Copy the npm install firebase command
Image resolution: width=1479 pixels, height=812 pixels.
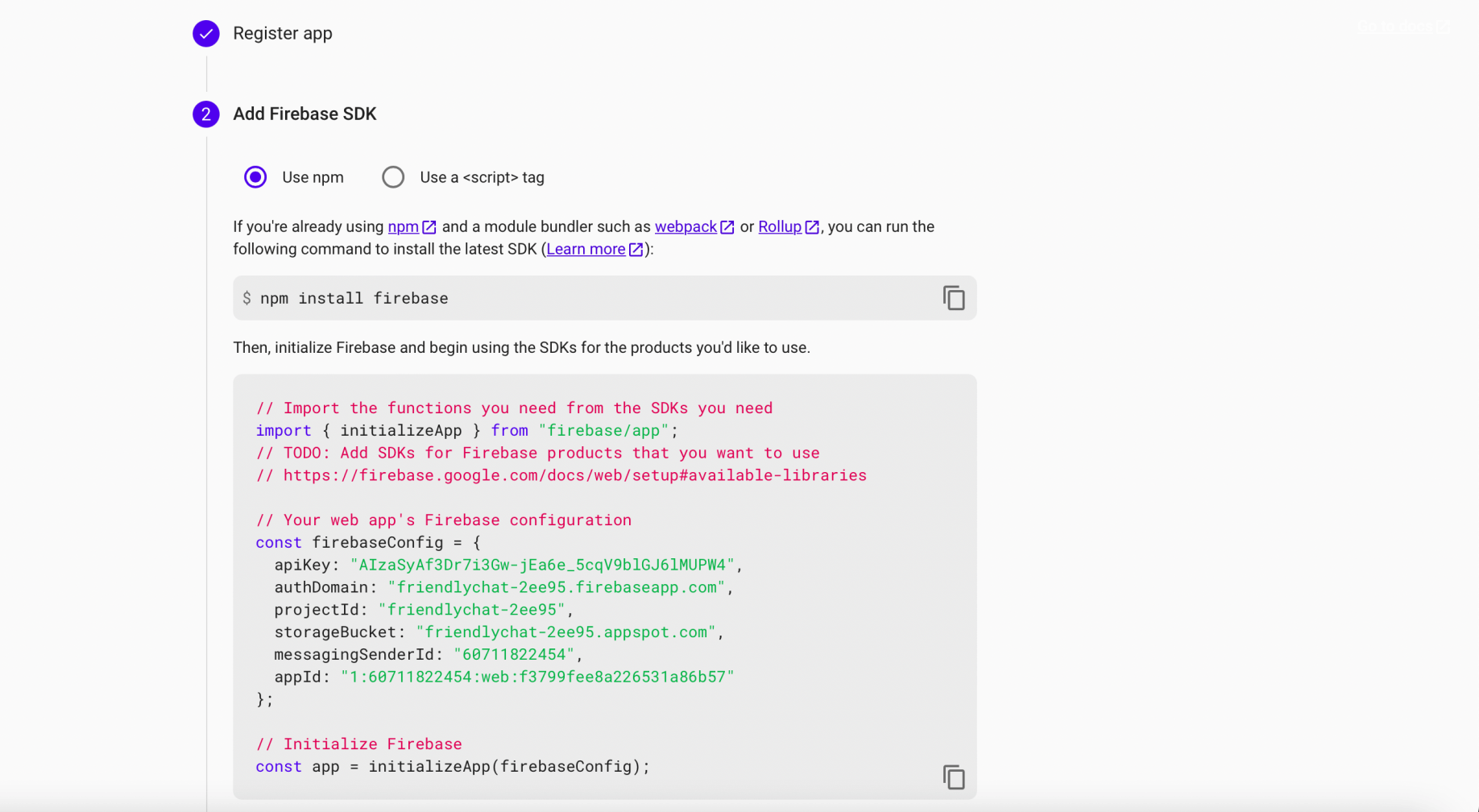click(x=954, y=298)
